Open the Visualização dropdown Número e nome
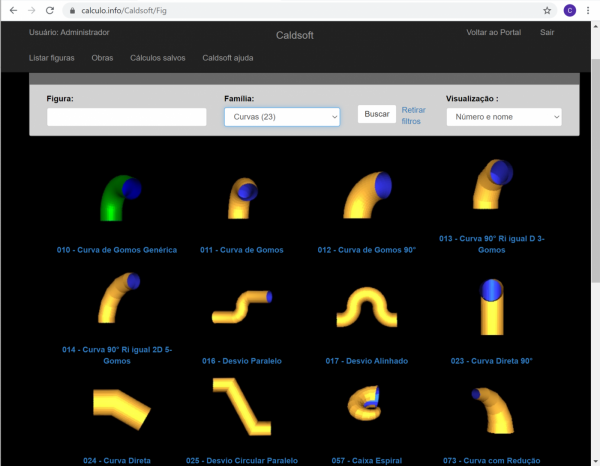 pos(503,117)
